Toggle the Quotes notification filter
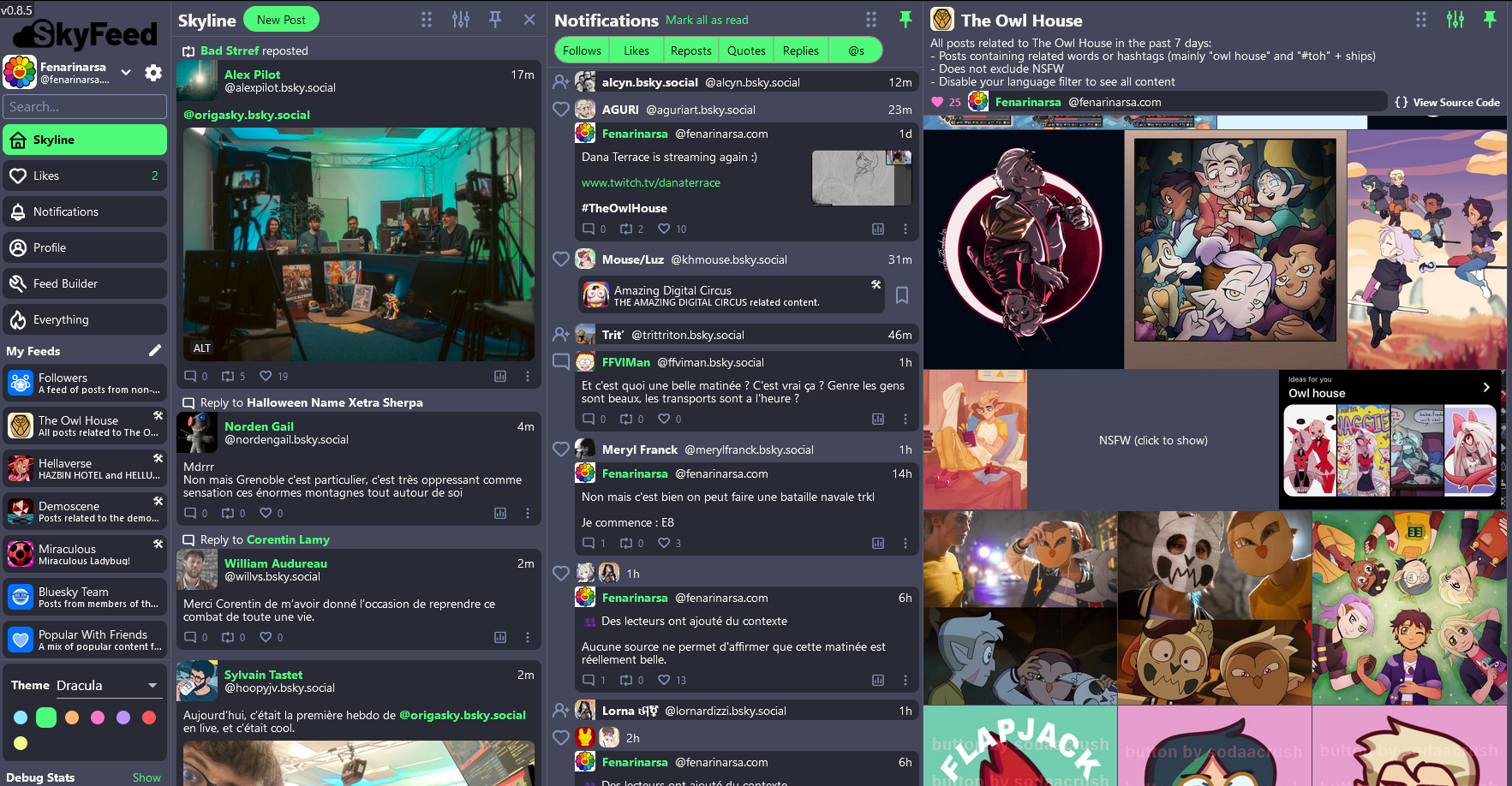This screenshot has width=1512, height=786. (x=746, y=51)
